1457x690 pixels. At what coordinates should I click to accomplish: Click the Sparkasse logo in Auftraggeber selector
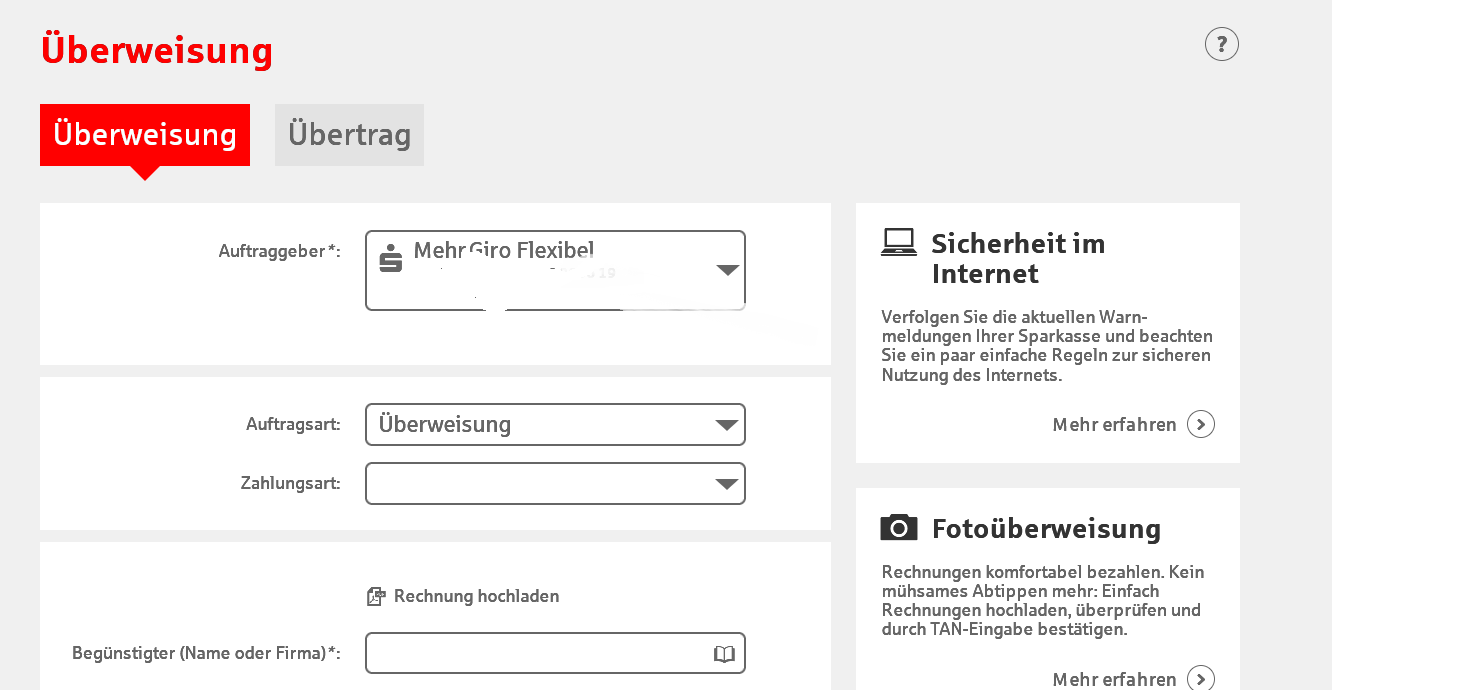(390, 259)
